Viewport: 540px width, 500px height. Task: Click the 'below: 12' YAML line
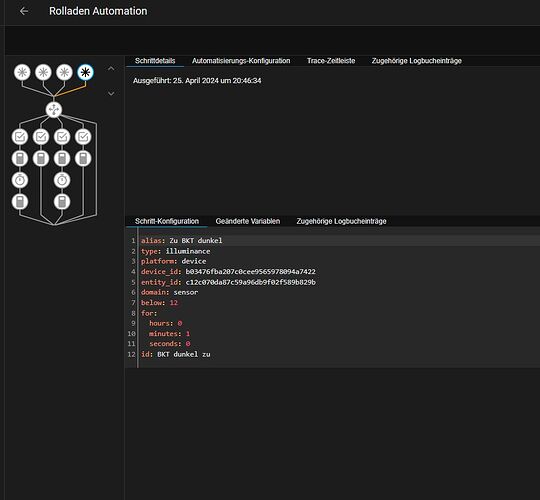point(159,303)
